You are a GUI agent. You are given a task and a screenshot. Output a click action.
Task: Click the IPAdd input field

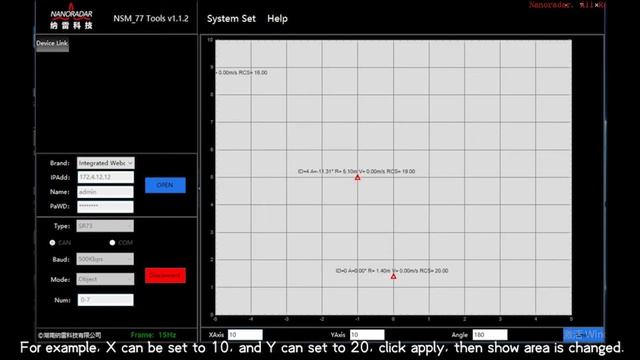(105, 177)
